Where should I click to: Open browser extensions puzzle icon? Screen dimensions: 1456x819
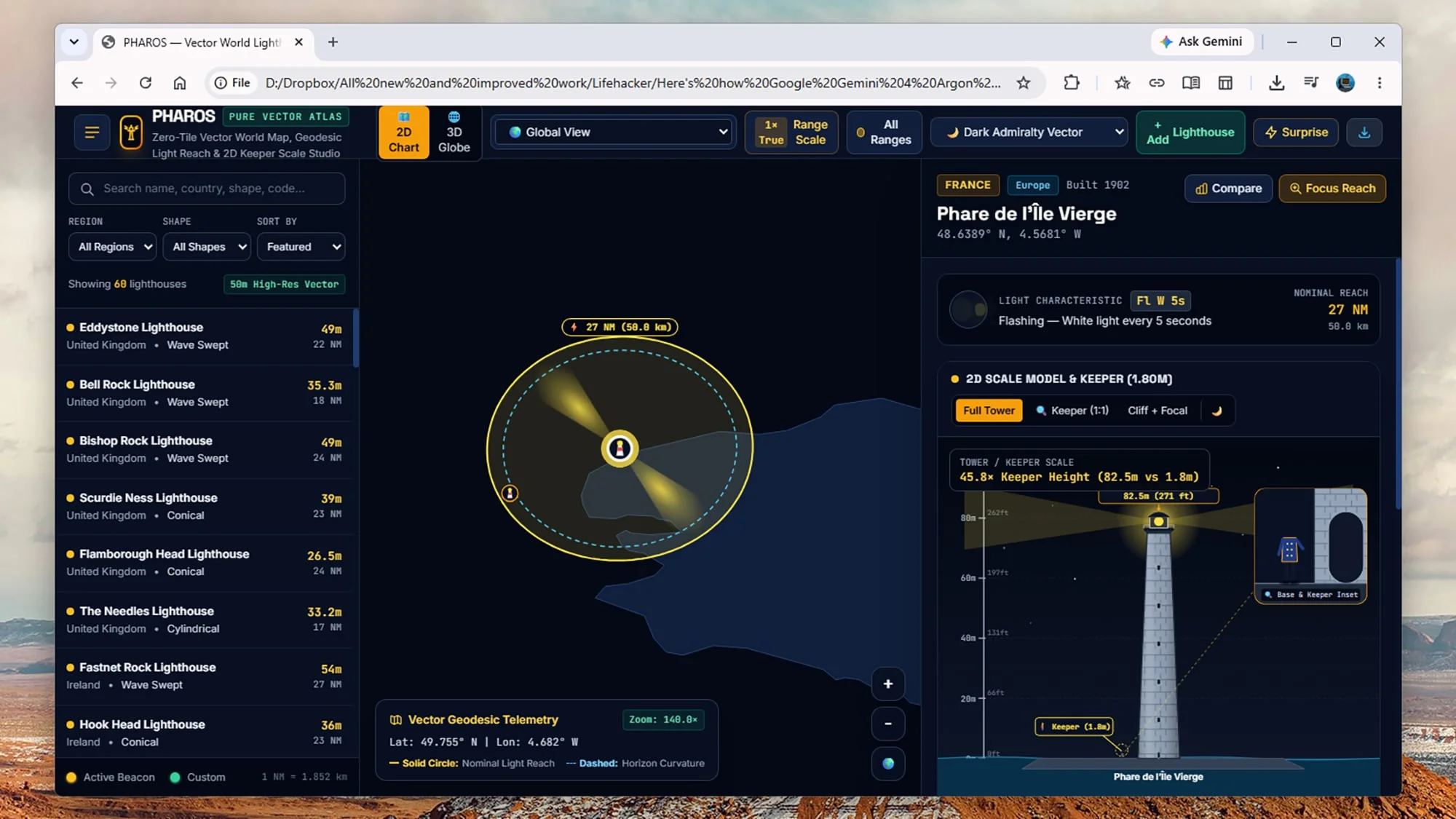(x=1071, y=83)
